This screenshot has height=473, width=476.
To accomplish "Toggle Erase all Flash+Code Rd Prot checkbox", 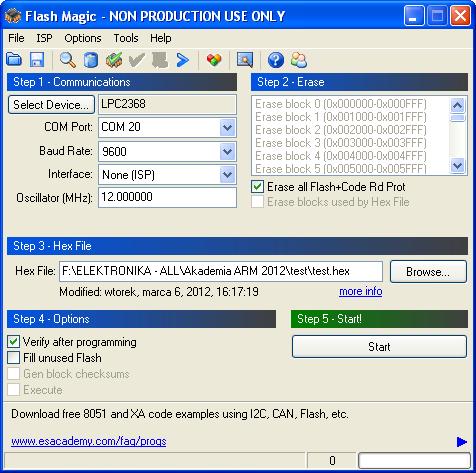I will (x=257, y=187).
